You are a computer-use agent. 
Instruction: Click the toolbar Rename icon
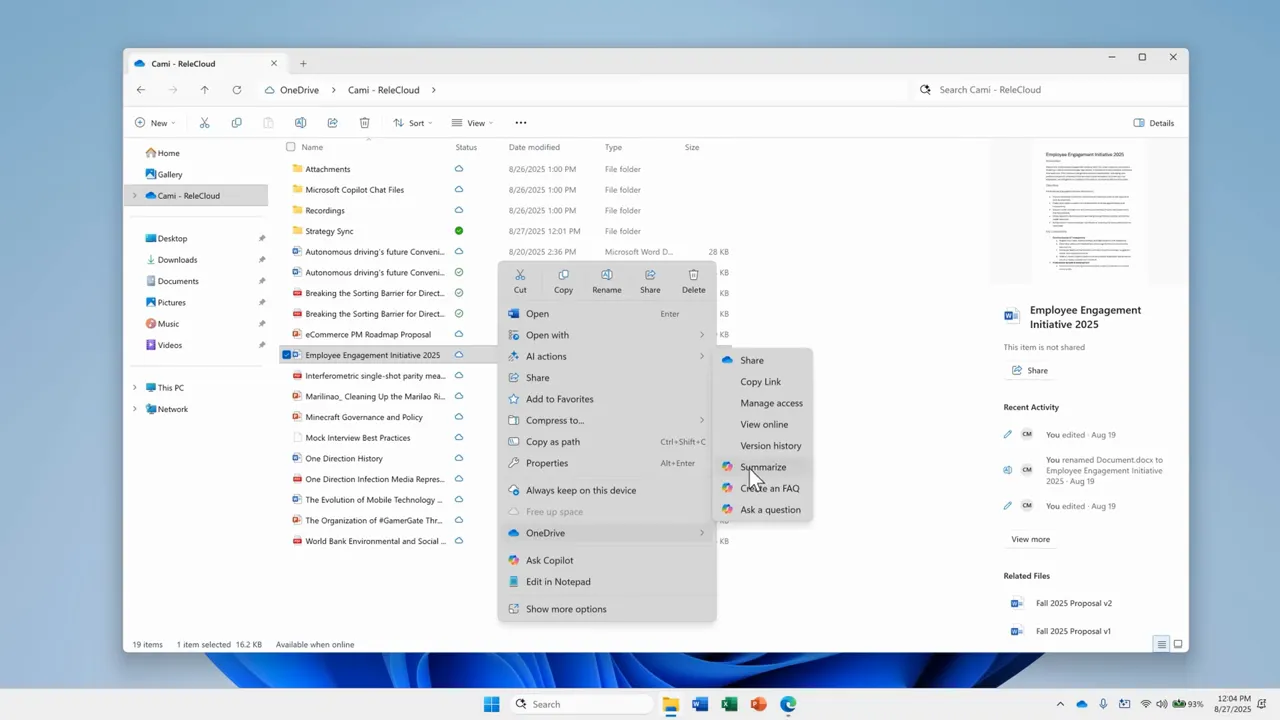pyautogui.click(x=300, y=123)
